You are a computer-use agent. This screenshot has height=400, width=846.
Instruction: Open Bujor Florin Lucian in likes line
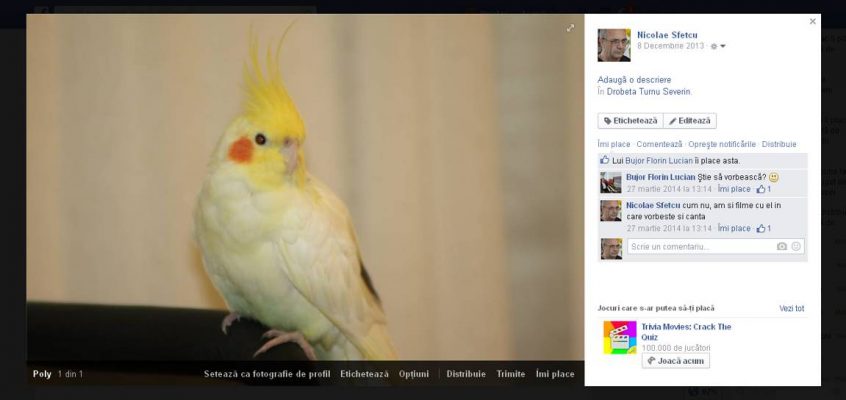(x=659, y=161)
